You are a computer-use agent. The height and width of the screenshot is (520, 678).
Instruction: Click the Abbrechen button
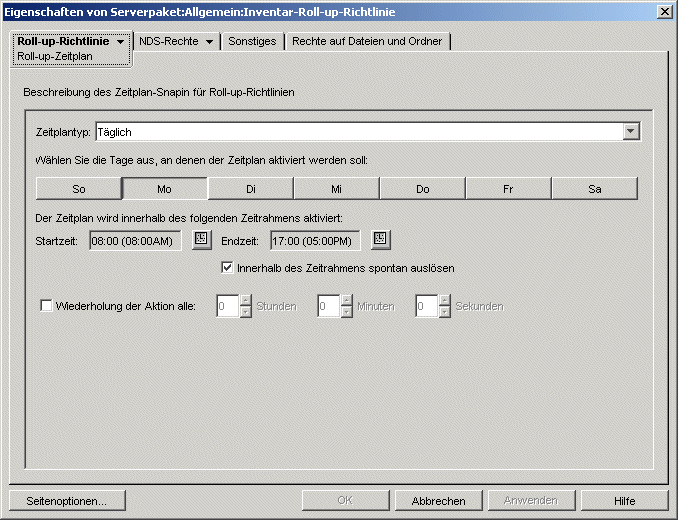pyautogui.click(x=438, y=501)
